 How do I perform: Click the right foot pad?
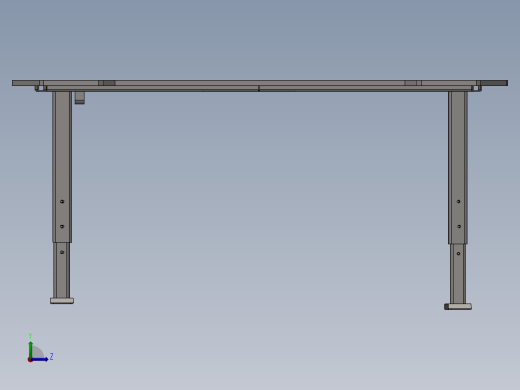click(x=458, y=307)
